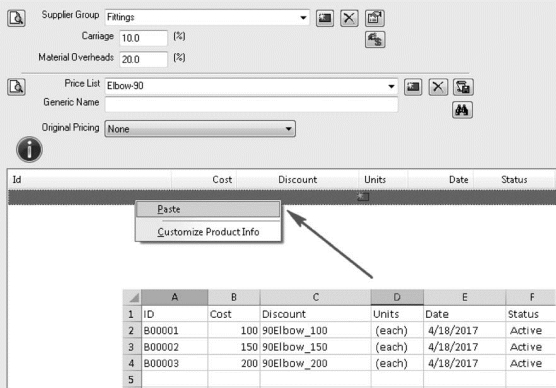The width and height of the screenshot is (556, 388).
Task: Click the Price List search icon
Action: (16, 87)
